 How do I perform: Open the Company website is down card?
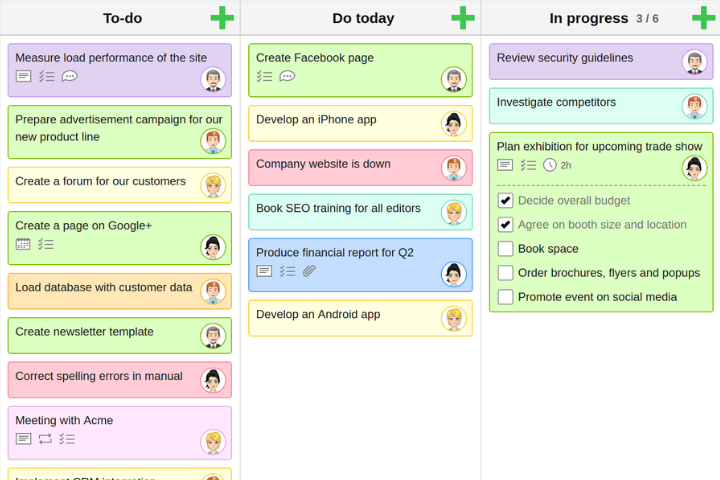click(x=360, y=168)
